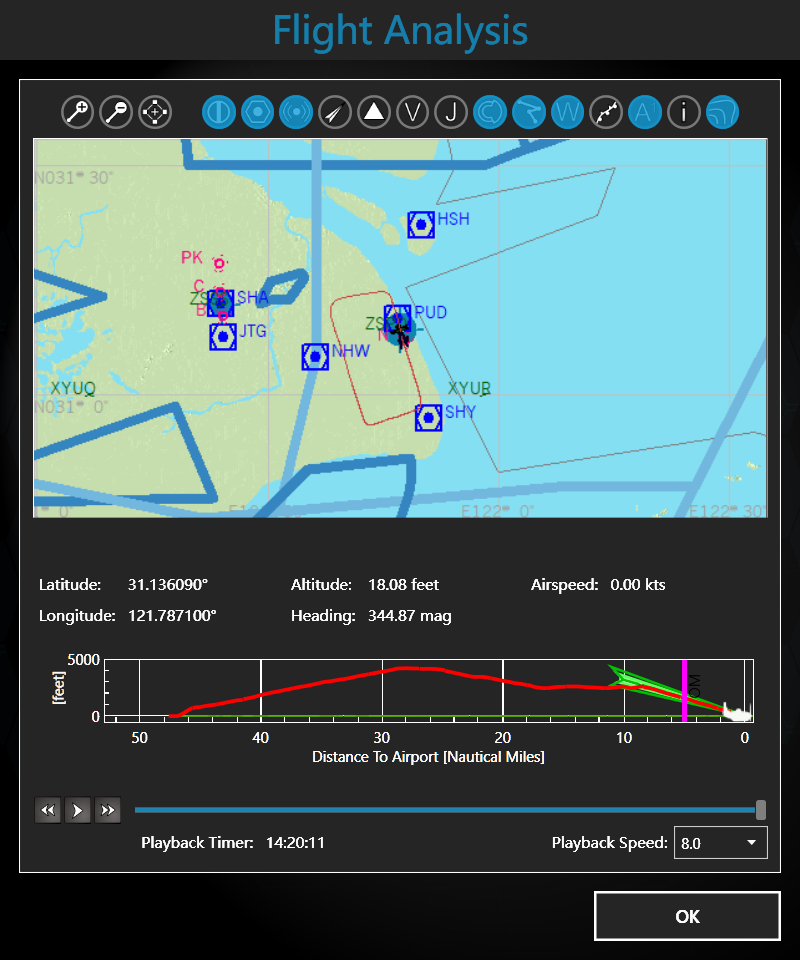
Task: Click the OK button
Action: click(687, 917)
